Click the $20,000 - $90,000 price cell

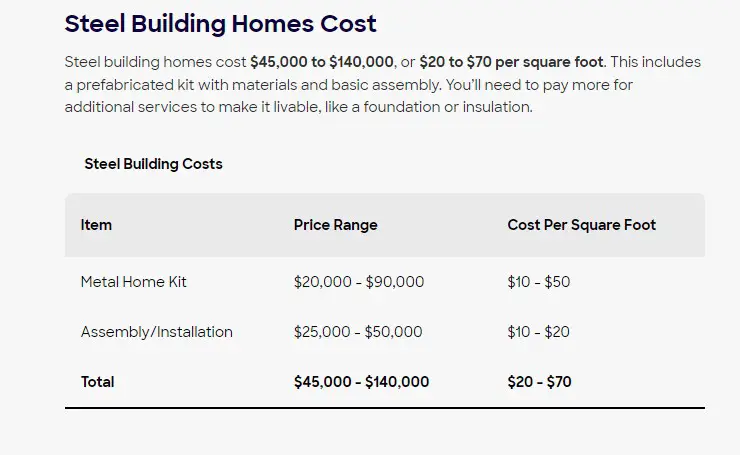[359, 282]
